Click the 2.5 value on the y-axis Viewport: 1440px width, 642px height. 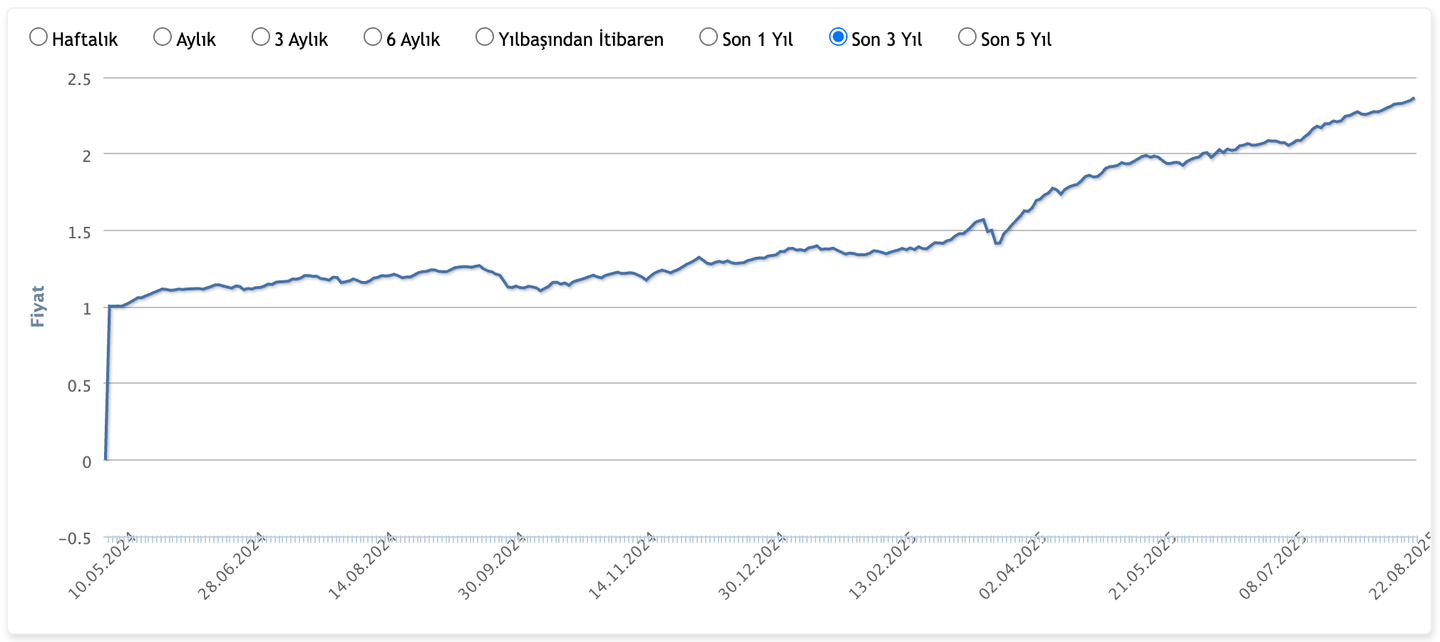pyautogui.click(x=79, y=78)
